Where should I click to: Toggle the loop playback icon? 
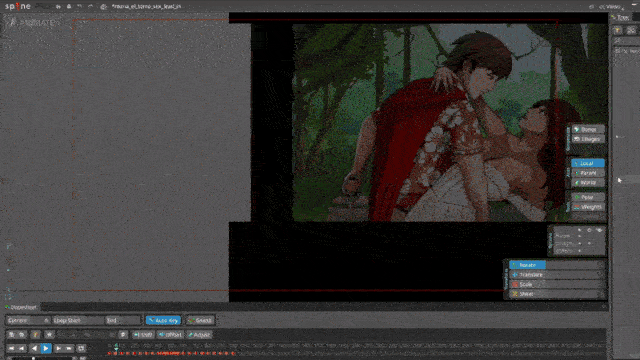81,348
